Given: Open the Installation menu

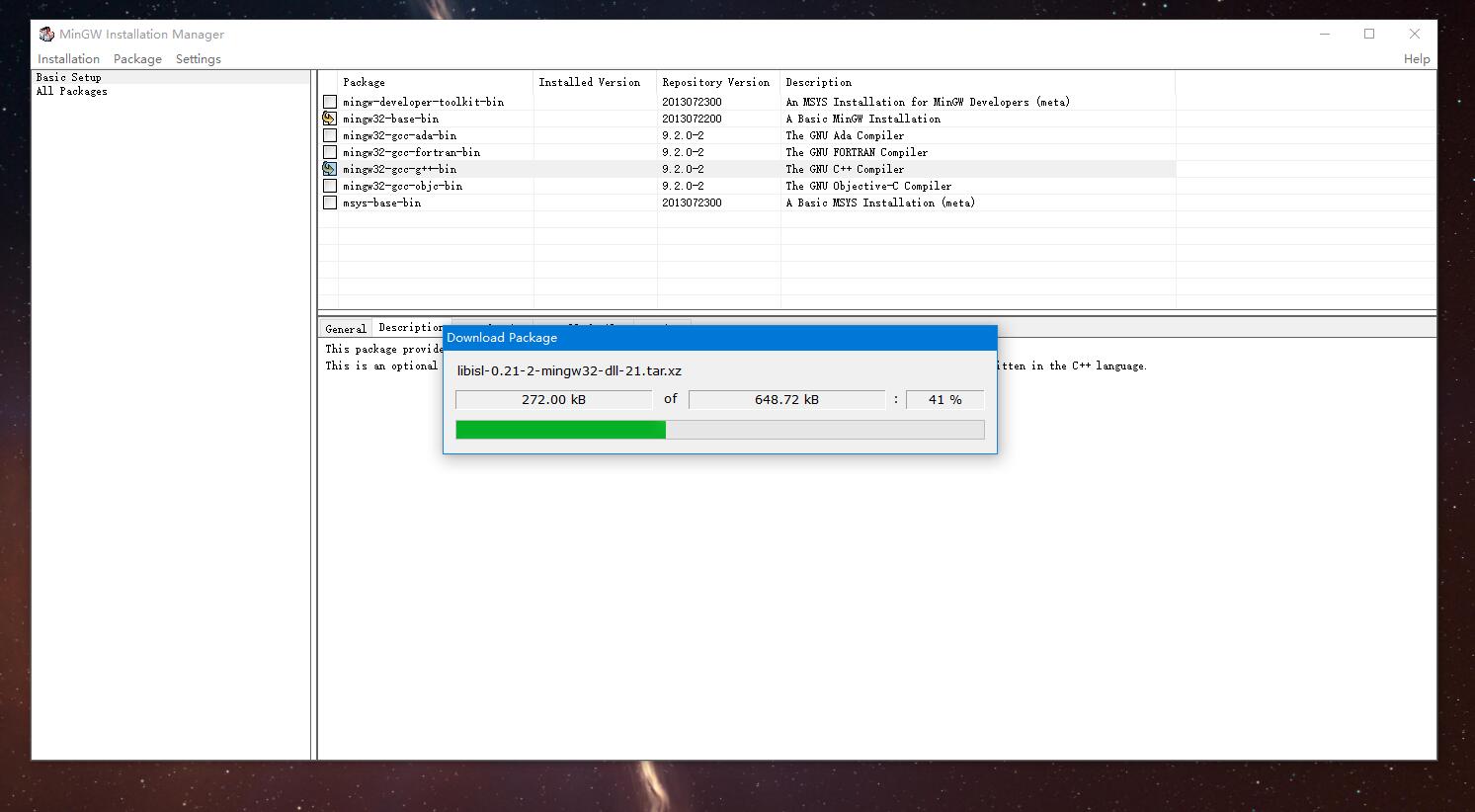Looking at the screenshot, I should tap(68, 59).
